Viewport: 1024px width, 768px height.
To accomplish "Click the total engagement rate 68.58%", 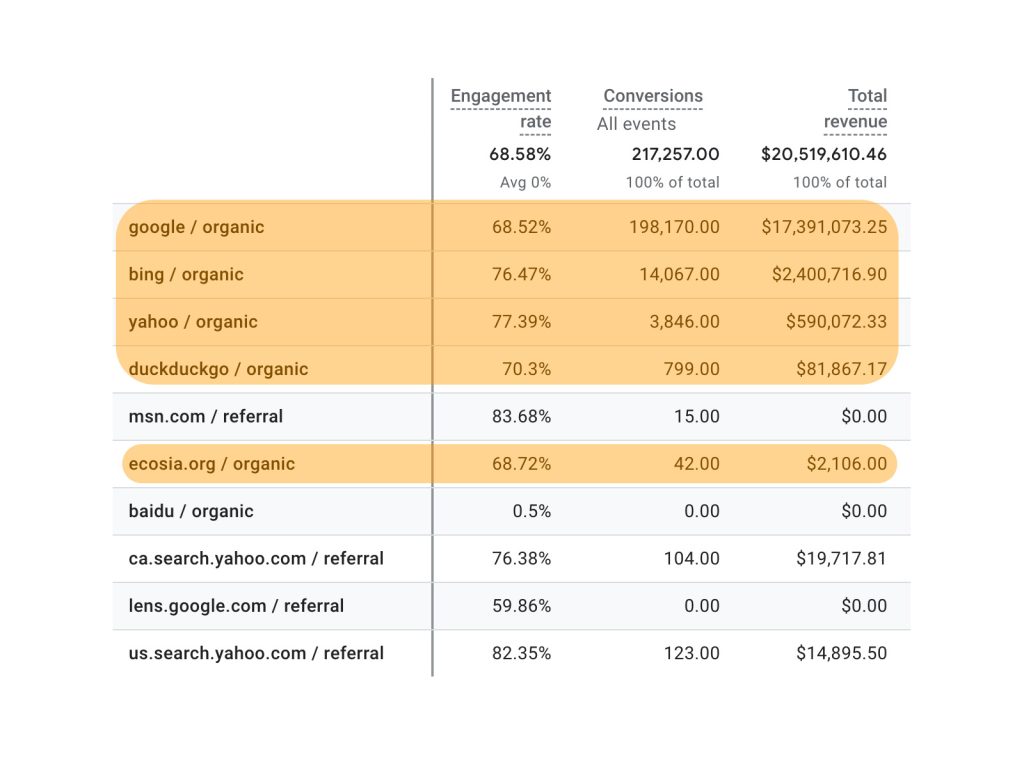I will coord(520,155).
